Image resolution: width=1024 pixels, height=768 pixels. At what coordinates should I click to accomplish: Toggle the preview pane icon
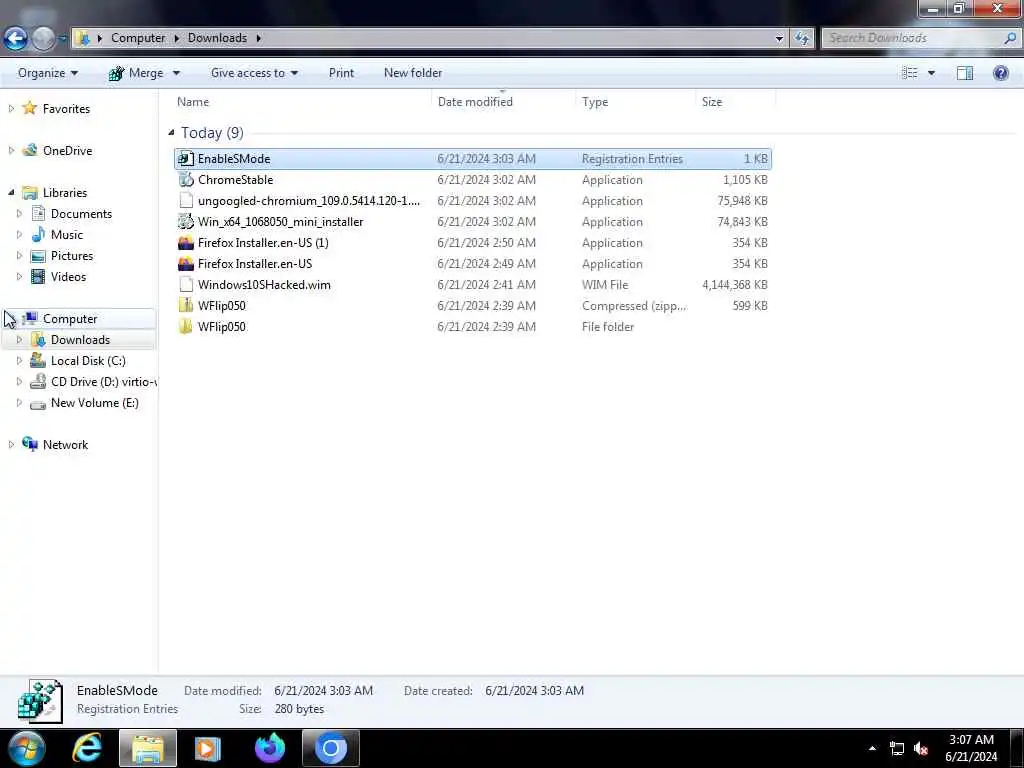pyautogui.click(x=965, y=73)
